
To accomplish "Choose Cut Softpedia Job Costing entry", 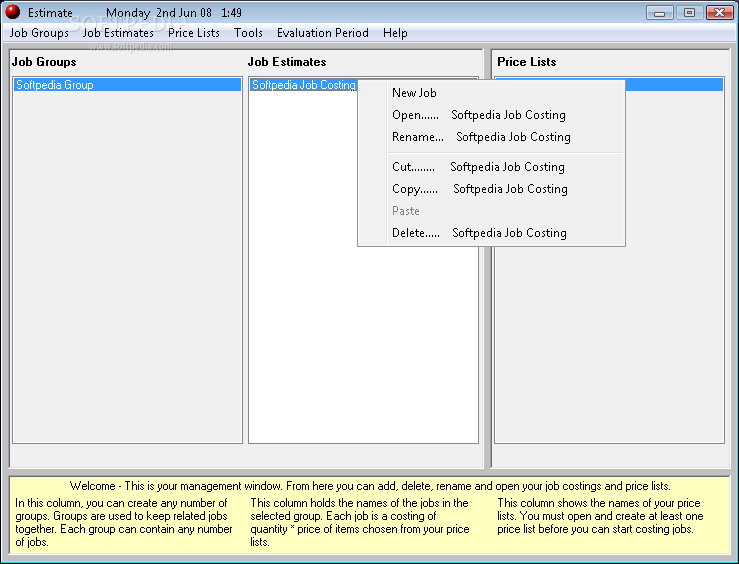I will pyautogui.click(x=492, y=167).
